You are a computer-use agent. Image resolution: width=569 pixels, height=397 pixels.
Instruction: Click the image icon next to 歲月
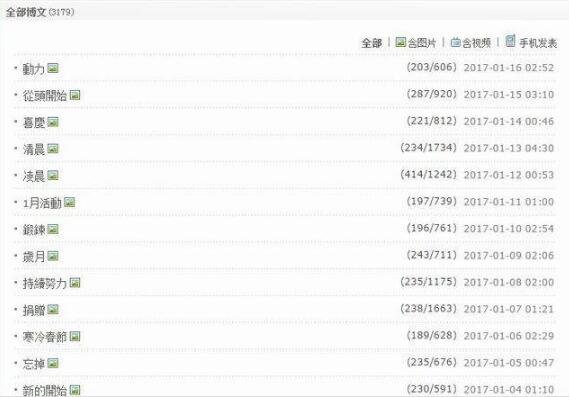click(53, 256)
